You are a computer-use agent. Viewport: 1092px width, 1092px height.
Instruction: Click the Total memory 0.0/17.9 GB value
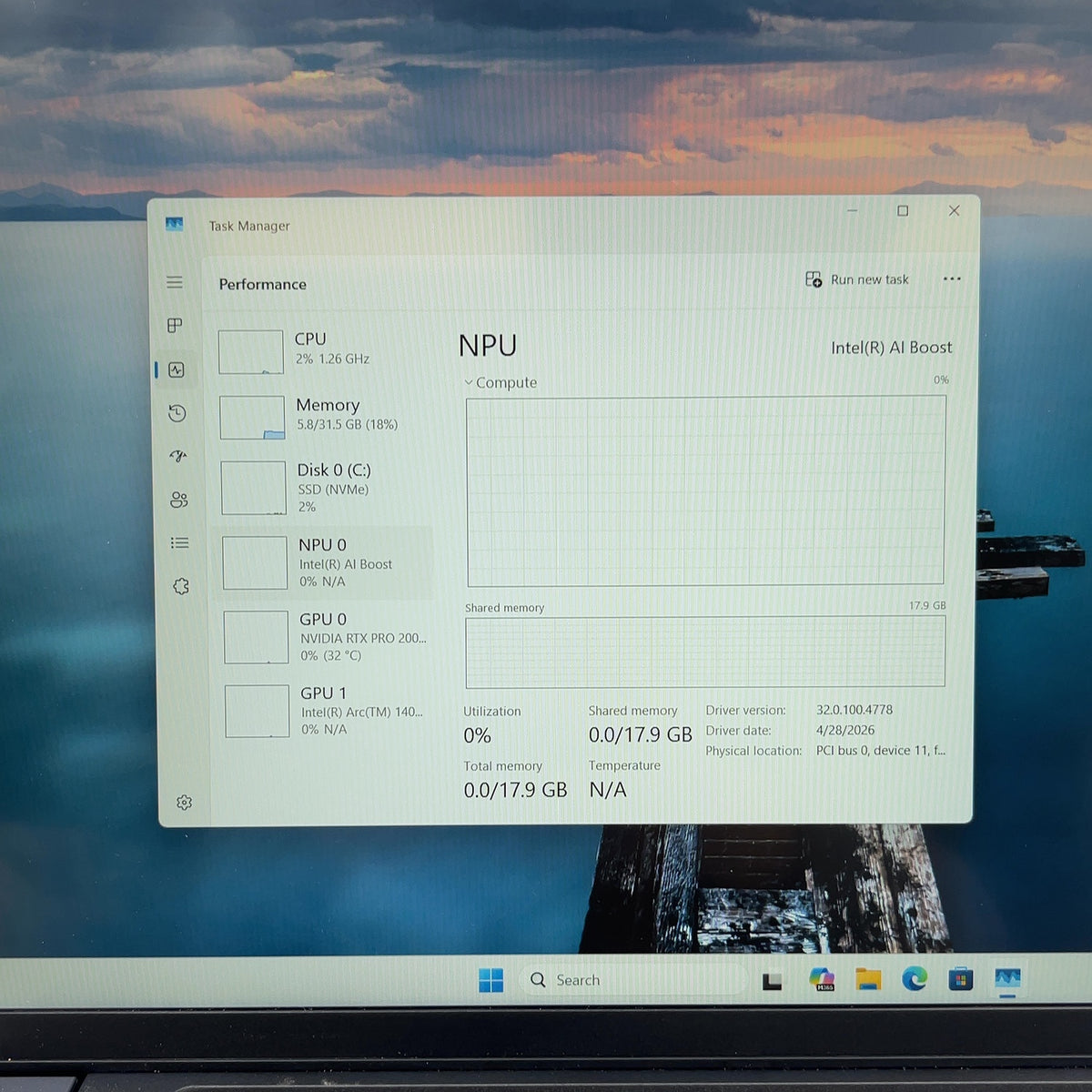[515, 790]
